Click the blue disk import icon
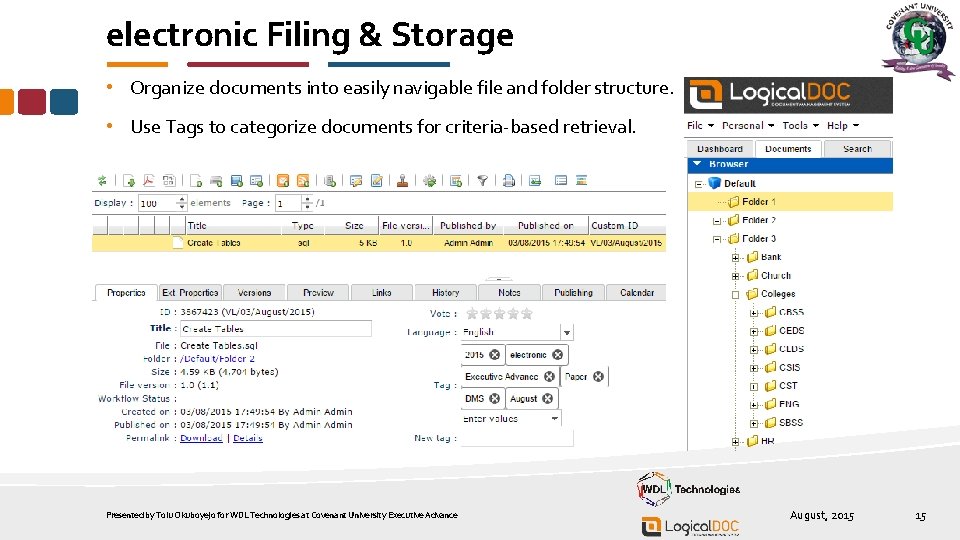The width and height of the screenshot is (960, 540). pyautogui.click(x=237, y=181)
